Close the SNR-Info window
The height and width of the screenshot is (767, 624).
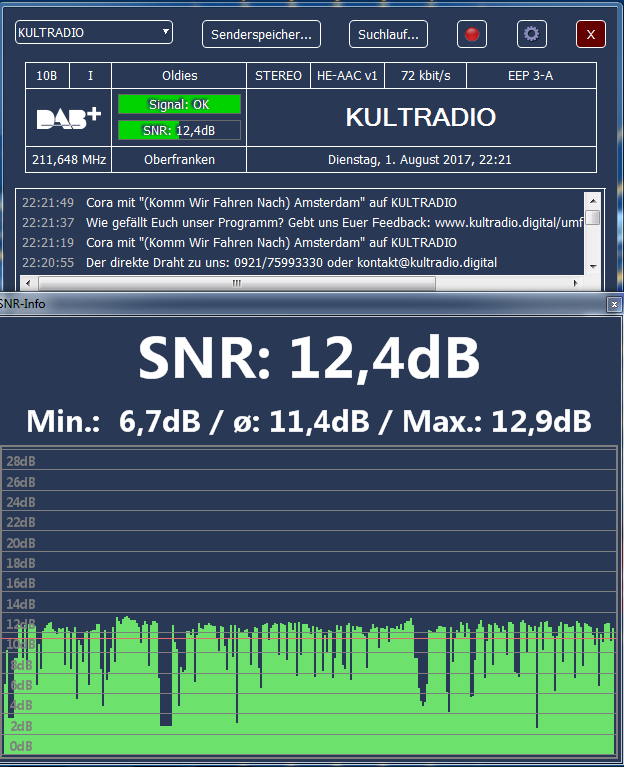(613, 304)
